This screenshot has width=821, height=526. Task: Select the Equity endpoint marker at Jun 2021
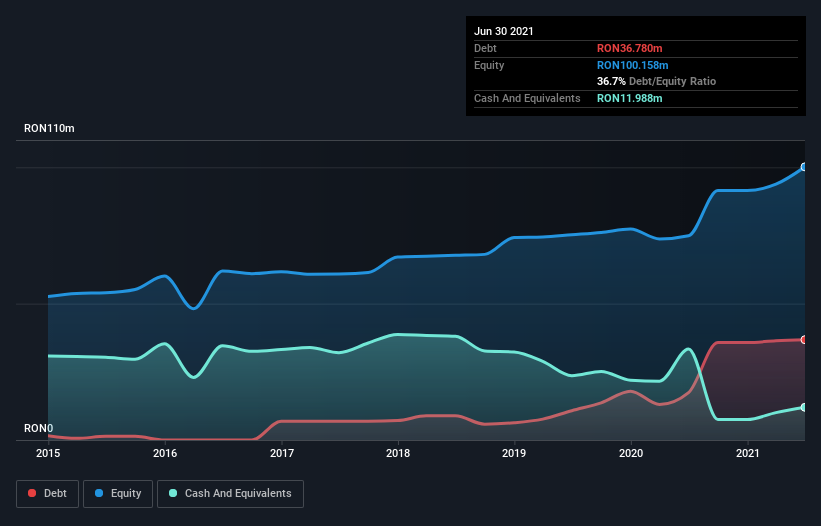click(804, 167)
